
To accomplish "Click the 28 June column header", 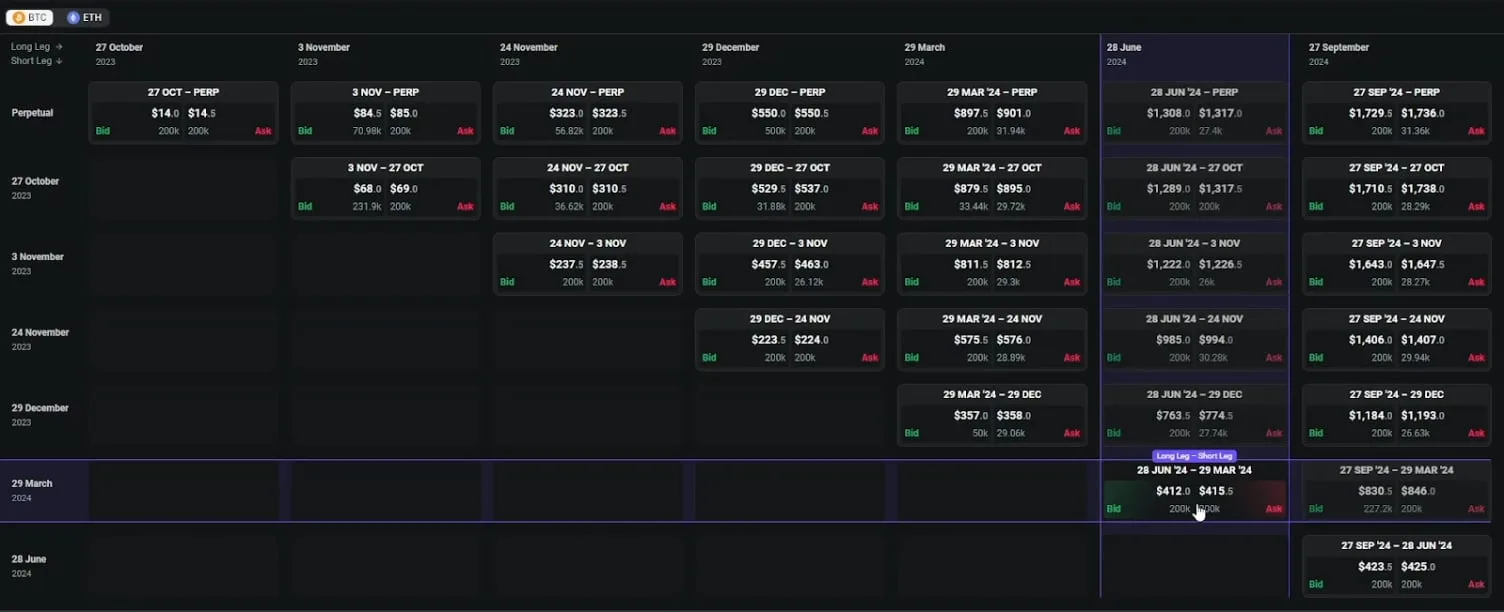I will [1124, 54].
